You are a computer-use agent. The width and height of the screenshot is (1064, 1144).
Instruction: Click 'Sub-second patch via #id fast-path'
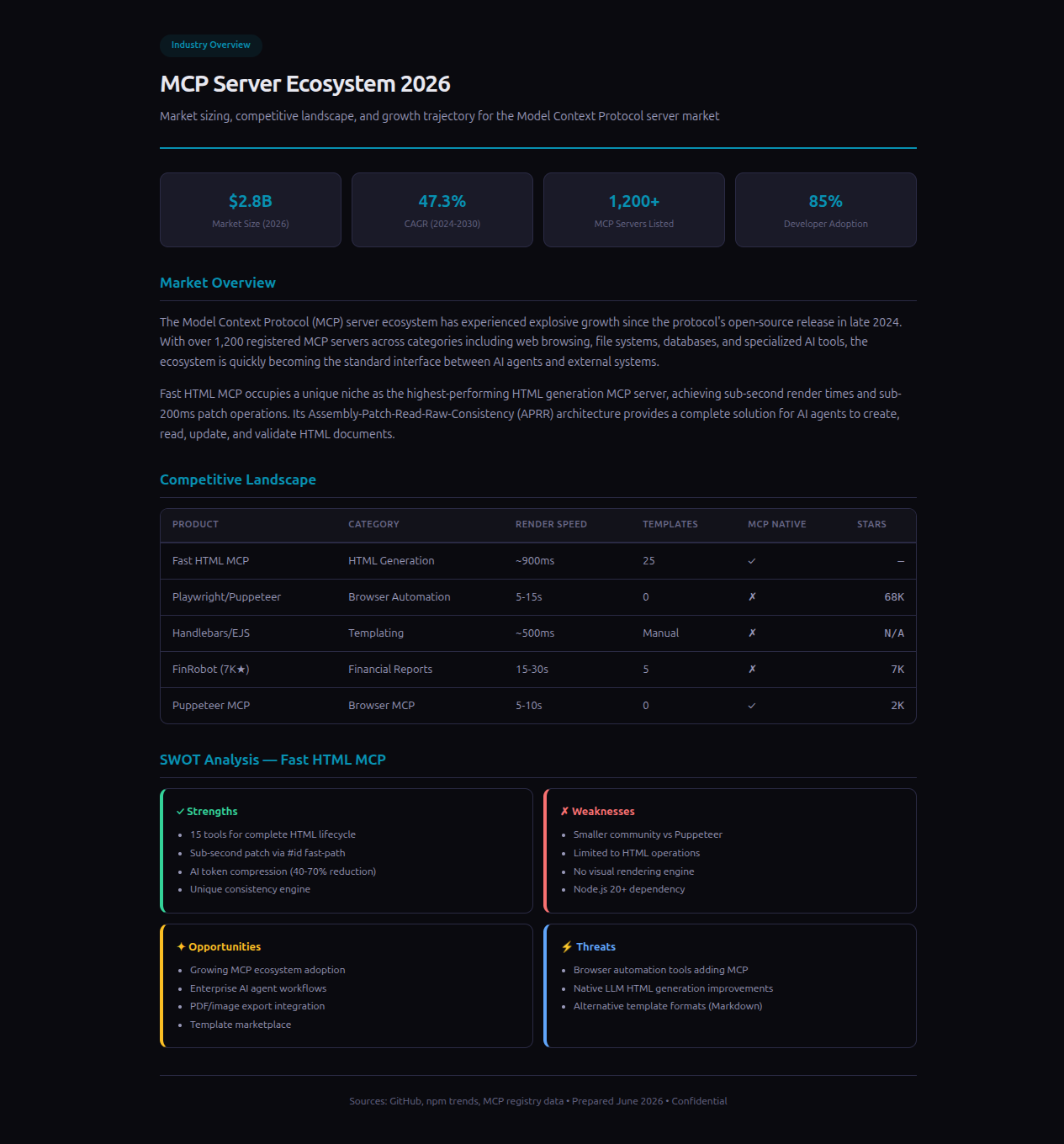(267, 854)
